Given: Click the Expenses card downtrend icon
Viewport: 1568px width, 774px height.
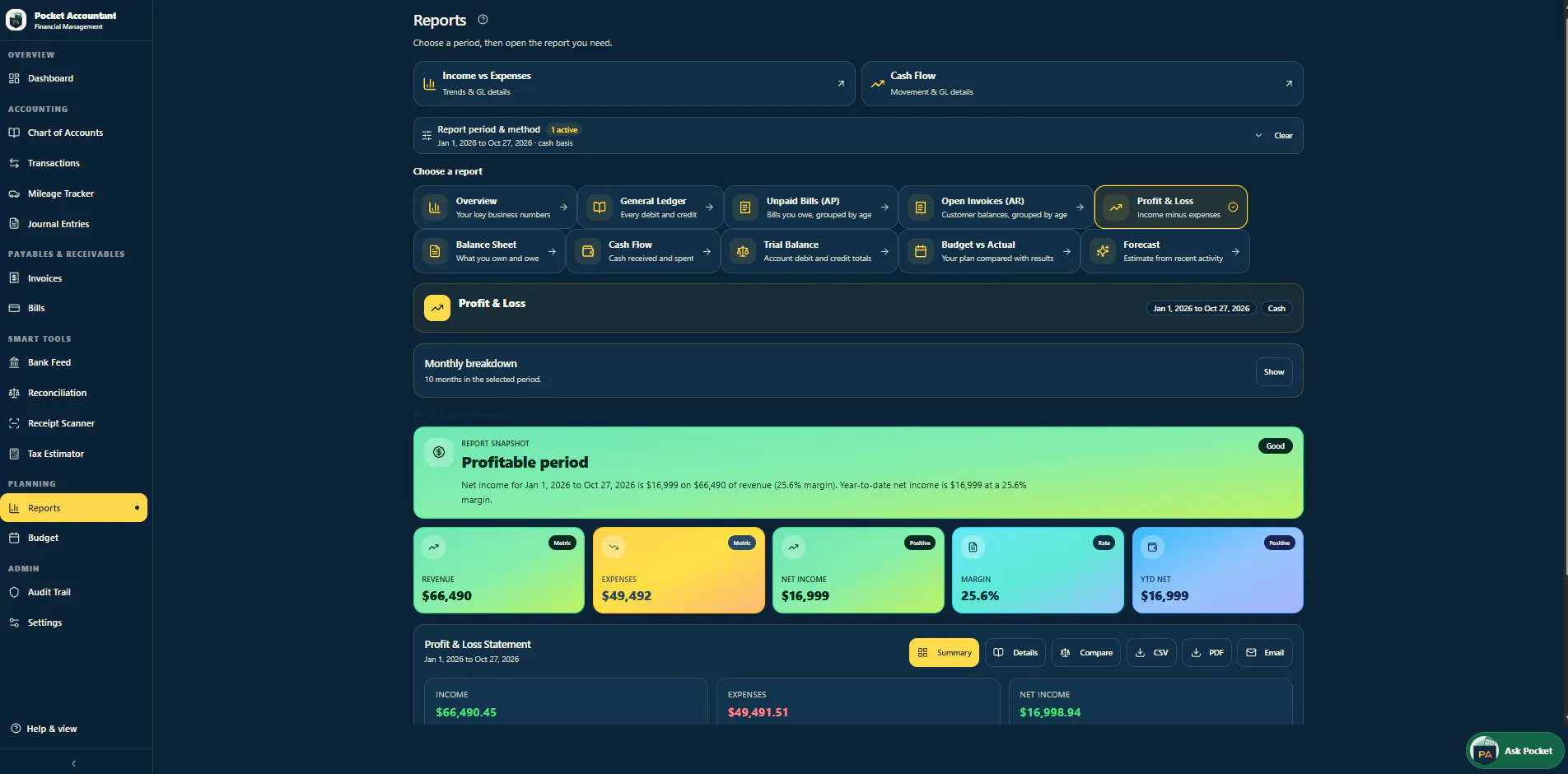Looking at the screenshot, I should (x=614, y=547).
